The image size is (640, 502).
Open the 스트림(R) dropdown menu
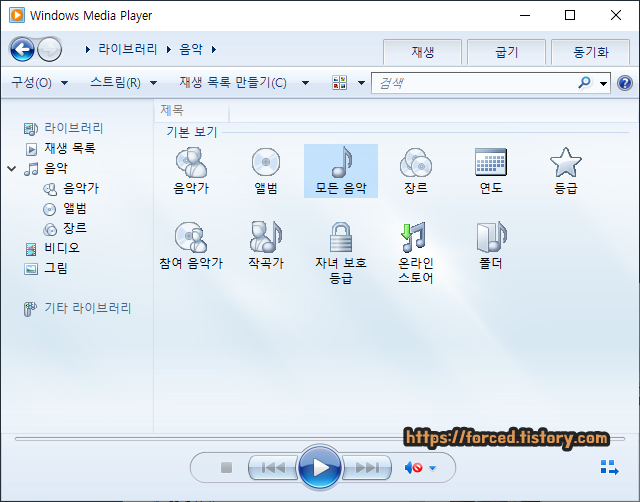click(123, 83)
